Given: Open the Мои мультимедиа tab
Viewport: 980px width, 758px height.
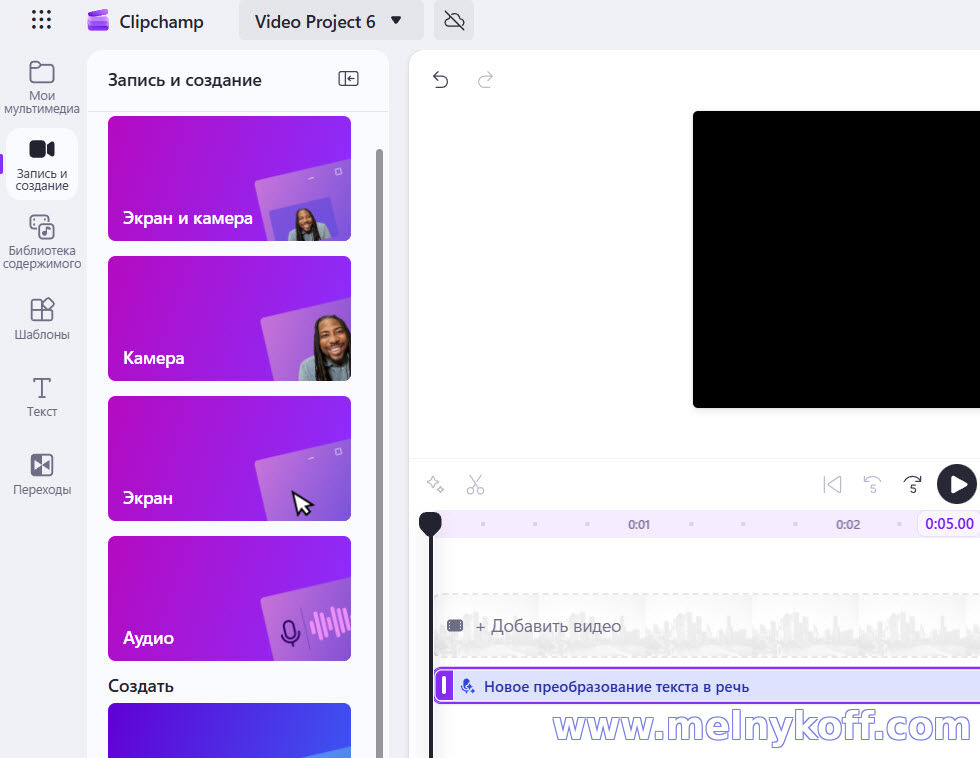Looking at the screenshot, I should [42, 87].
